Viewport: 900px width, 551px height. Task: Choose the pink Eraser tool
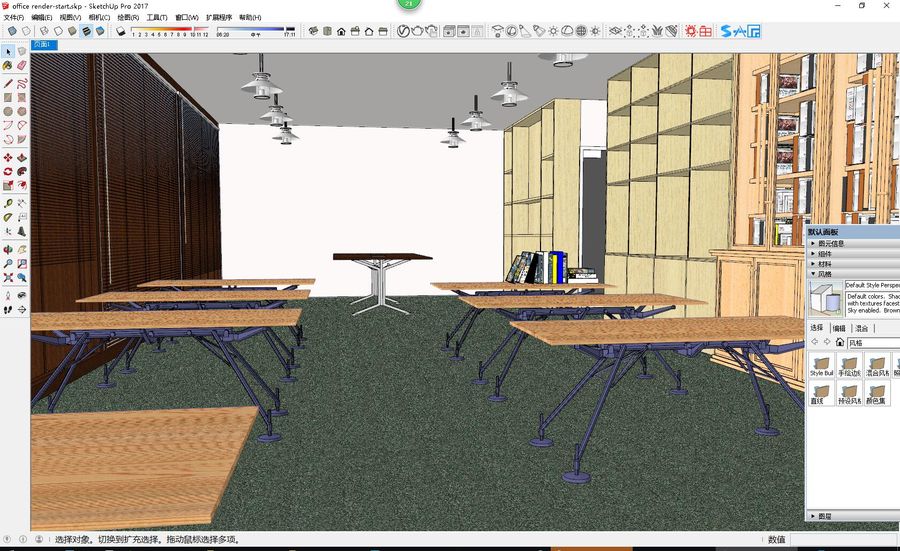pyautogui.click(x=22, y=65)
